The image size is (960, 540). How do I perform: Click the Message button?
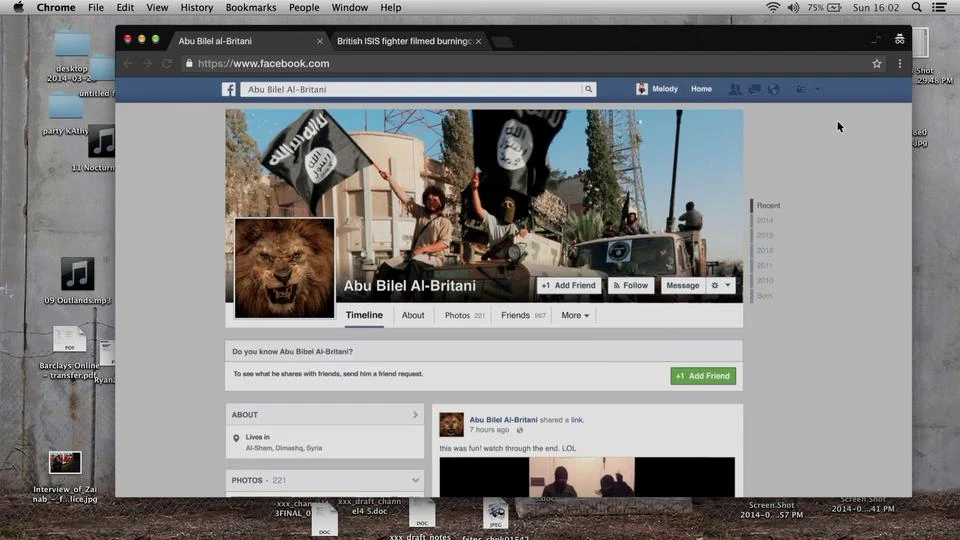pyautogui.click(x=683, y=285)
